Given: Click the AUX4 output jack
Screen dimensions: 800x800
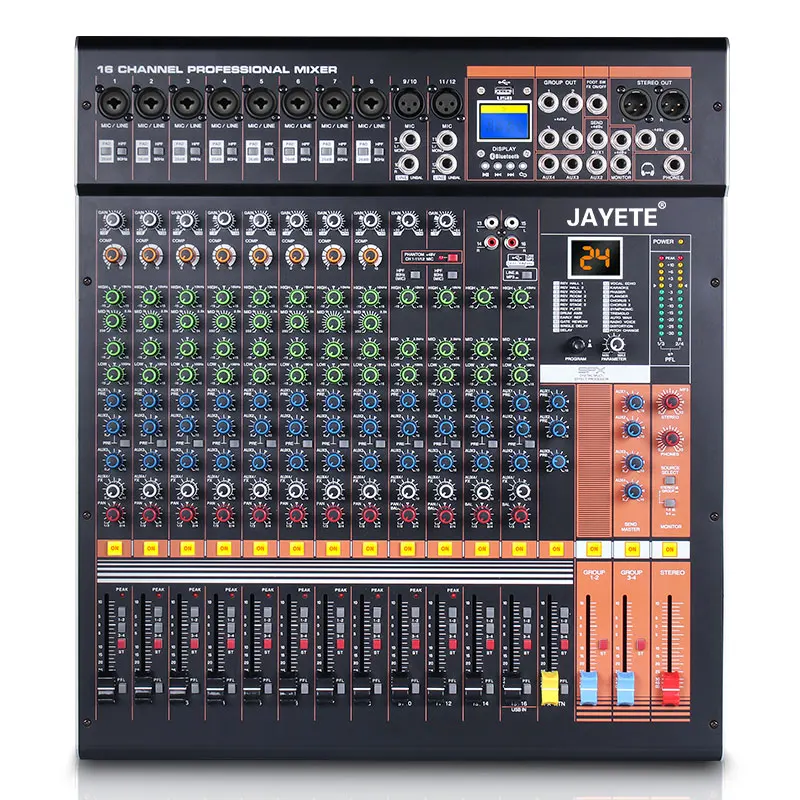Looking at the screenshot, I should pyautogui.click(x=548, y=164).
